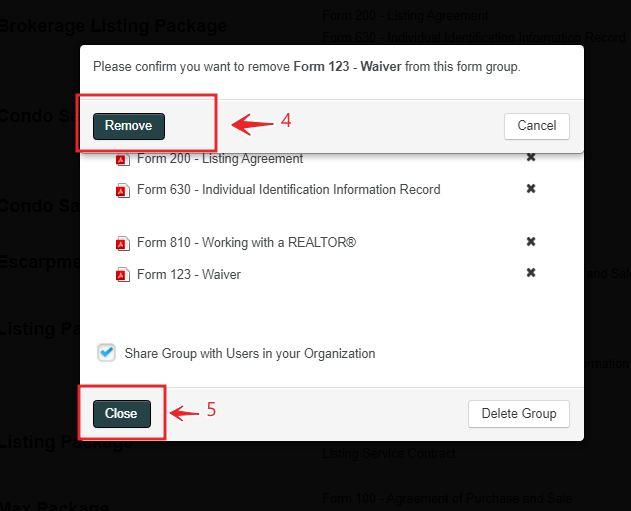Cancel the form removal confirmation
631x511 pixels.
coord(537,126)
